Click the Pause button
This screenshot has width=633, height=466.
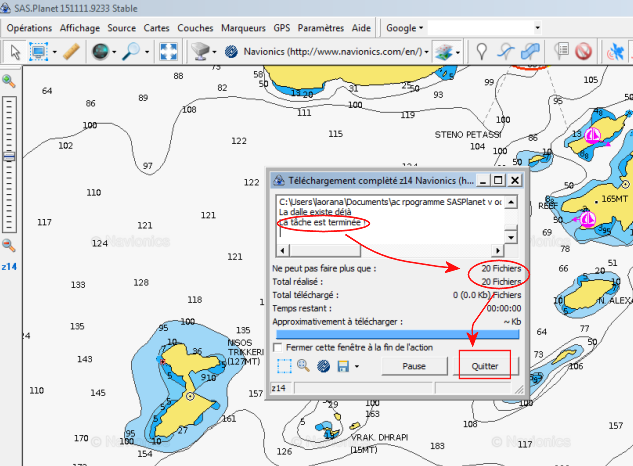click(414, 366)
